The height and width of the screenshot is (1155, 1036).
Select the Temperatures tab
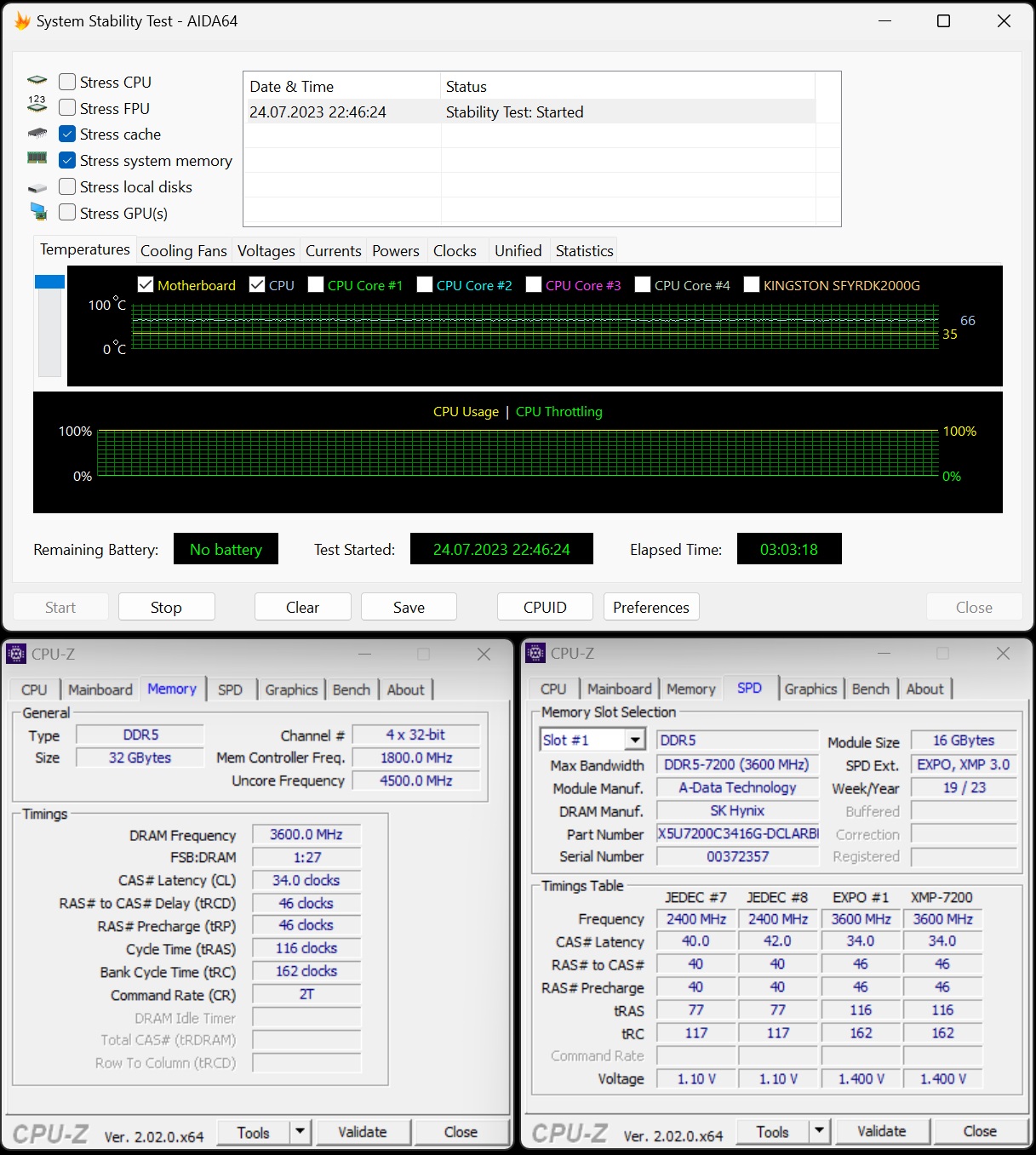[x=85, y=249]
